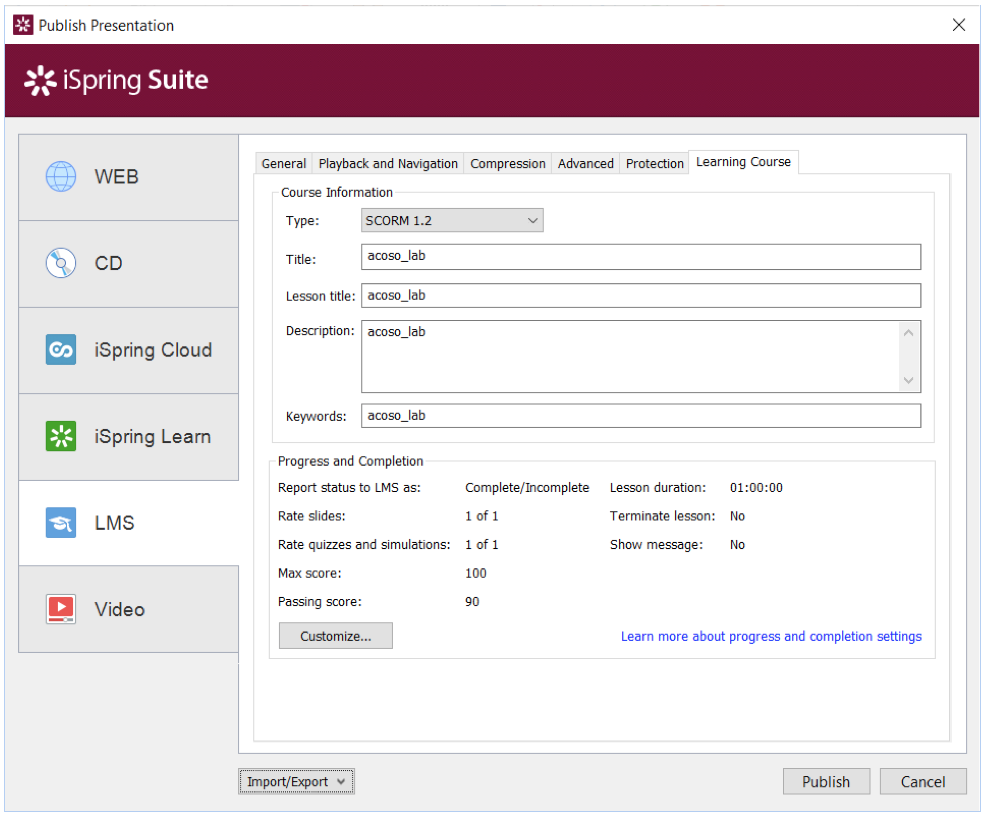Image resolution: width=986 pixels, height=818 pixels.
Task: Click the Lesson duration value 01:00:00
Action: 756,488
